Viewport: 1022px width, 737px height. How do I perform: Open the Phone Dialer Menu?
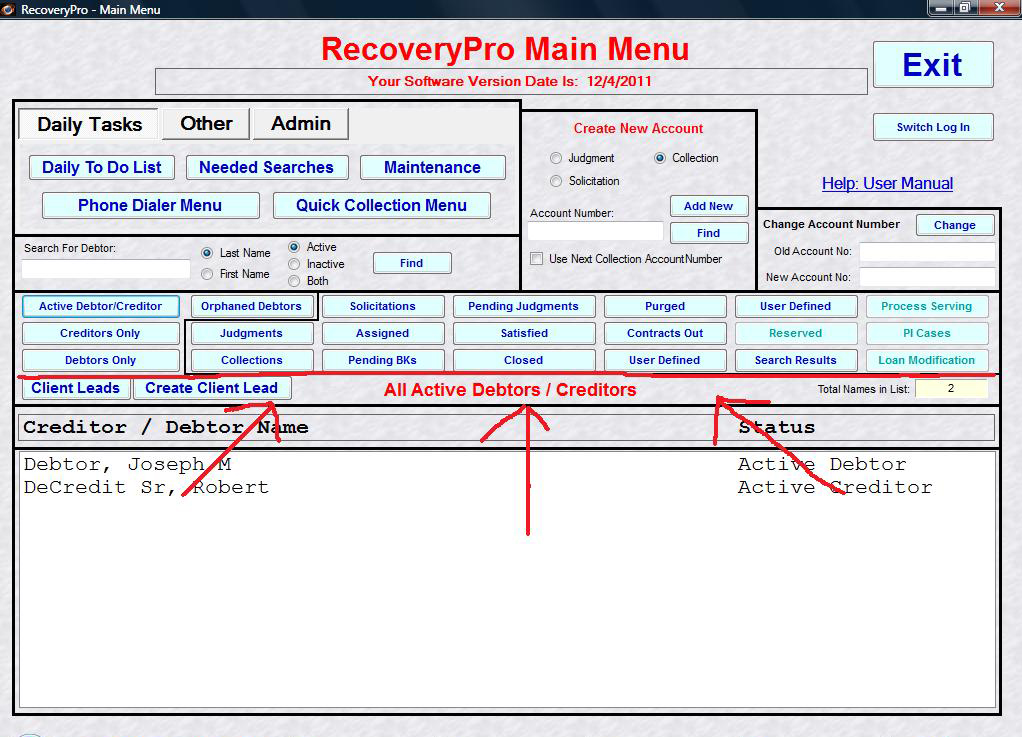click(150, 205)
